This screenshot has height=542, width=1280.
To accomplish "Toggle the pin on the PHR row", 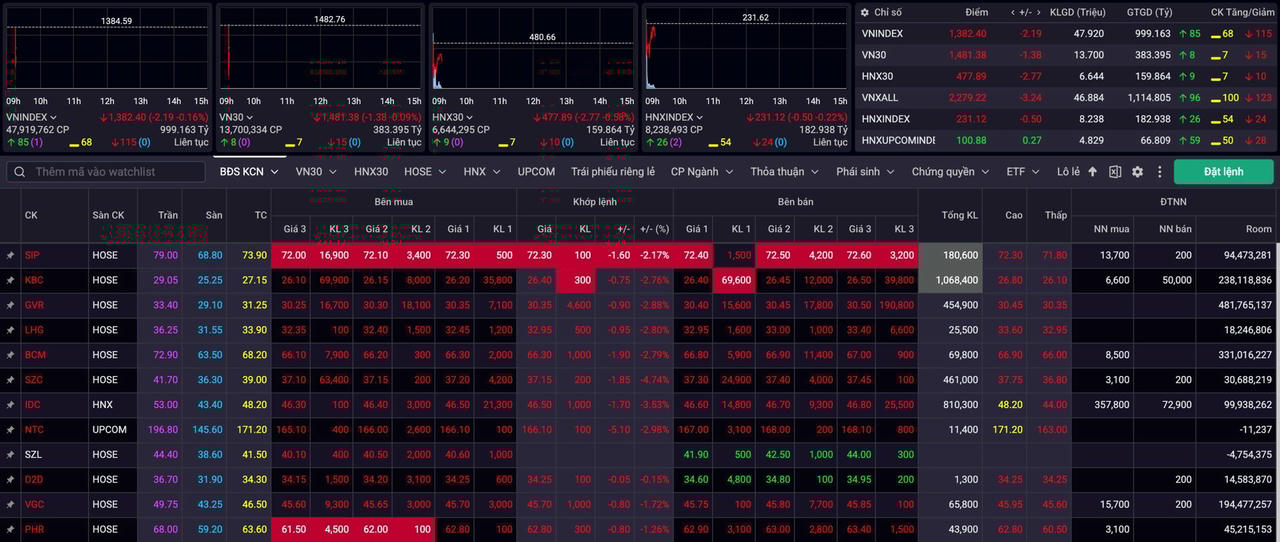I will [x=10, y=530].
